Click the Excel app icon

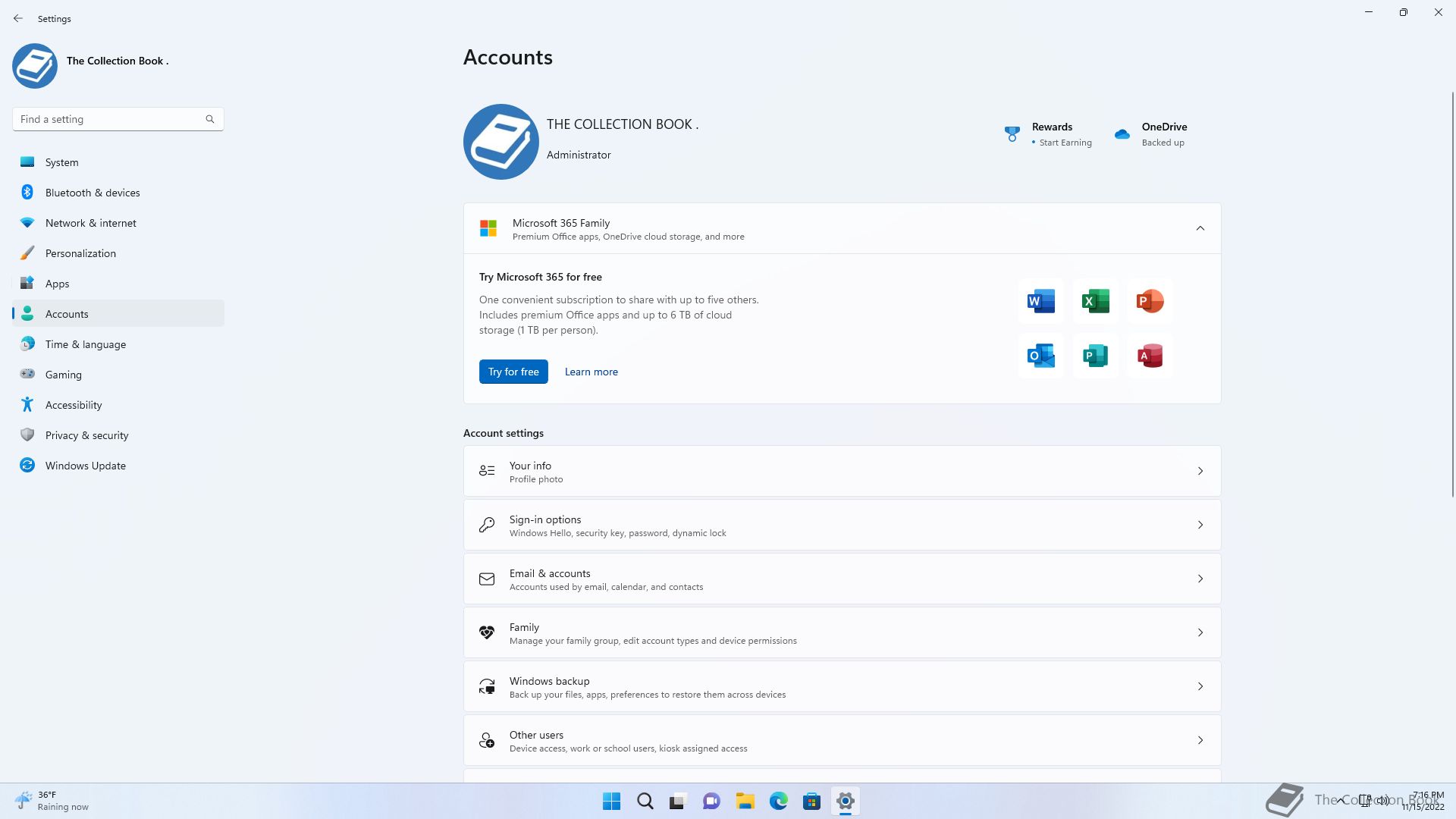[x=1095, y=301]
